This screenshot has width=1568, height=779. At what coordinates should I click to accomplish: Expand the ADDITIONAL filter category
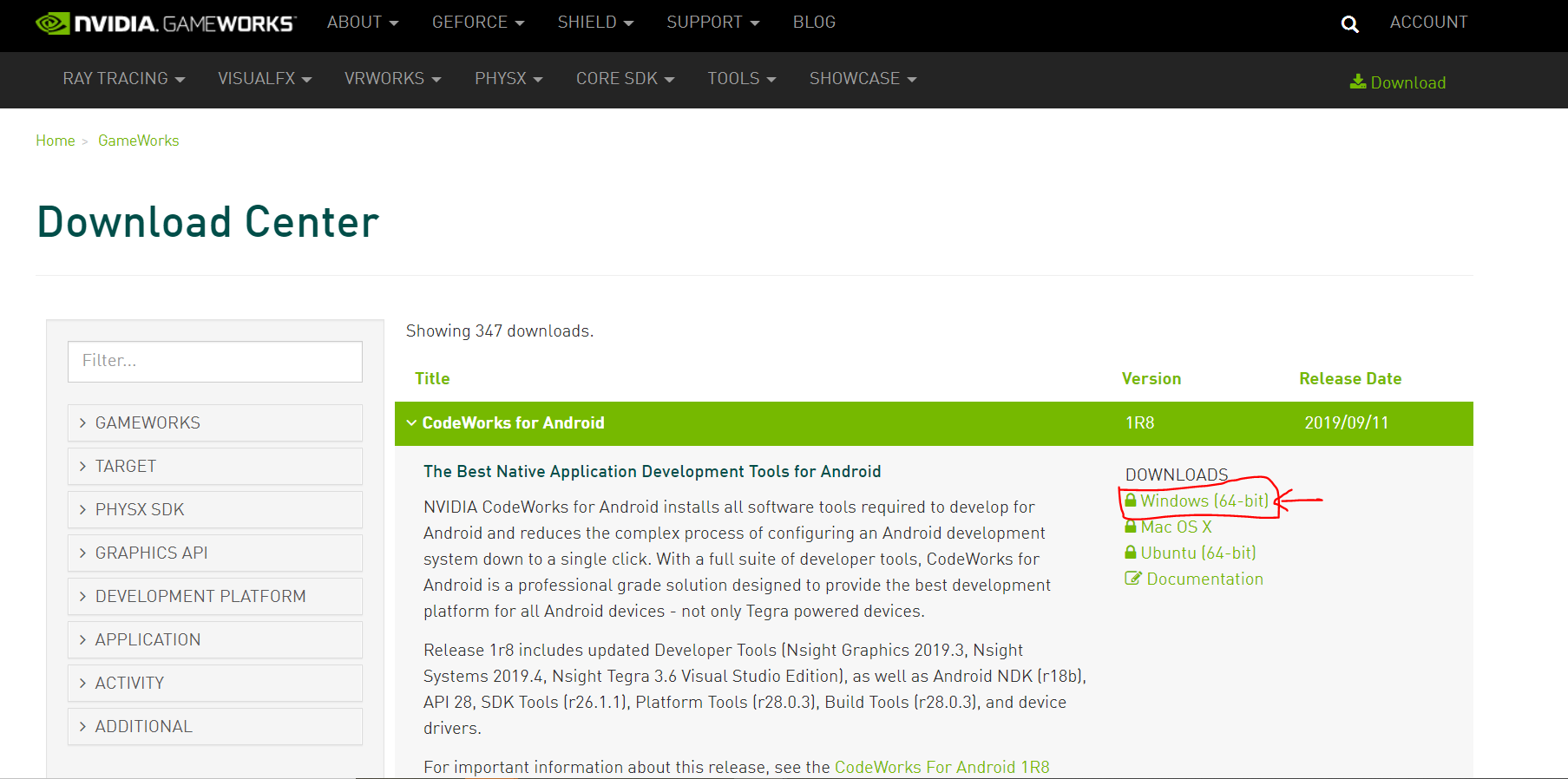pos(215,727)
